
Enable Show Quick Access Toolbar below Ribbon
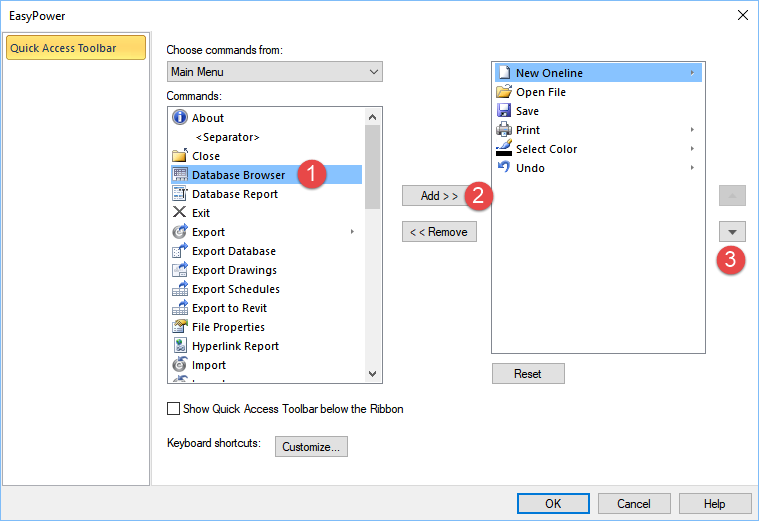click(x=174, y=409)
